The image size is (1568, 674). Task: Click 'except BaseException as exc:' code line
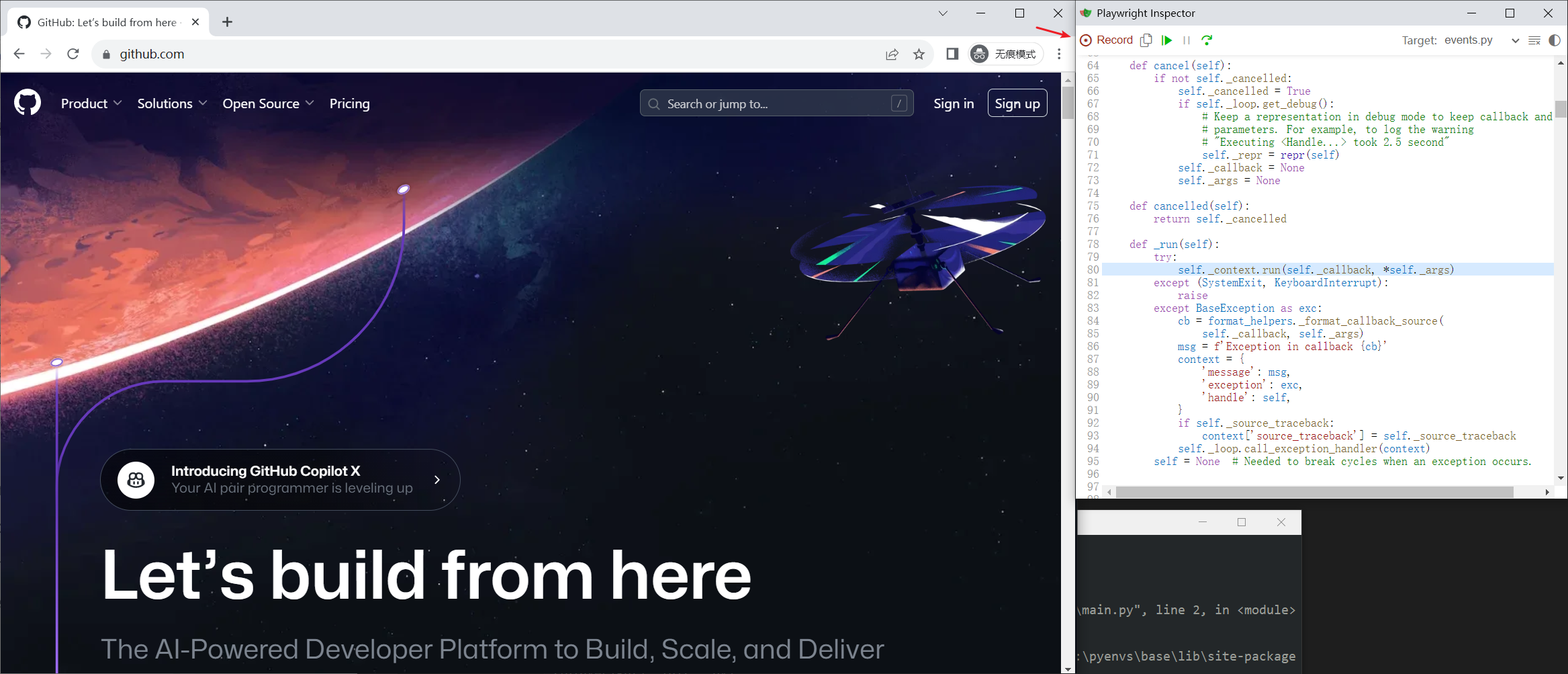pyautogui.click(x=1238, y=308)
